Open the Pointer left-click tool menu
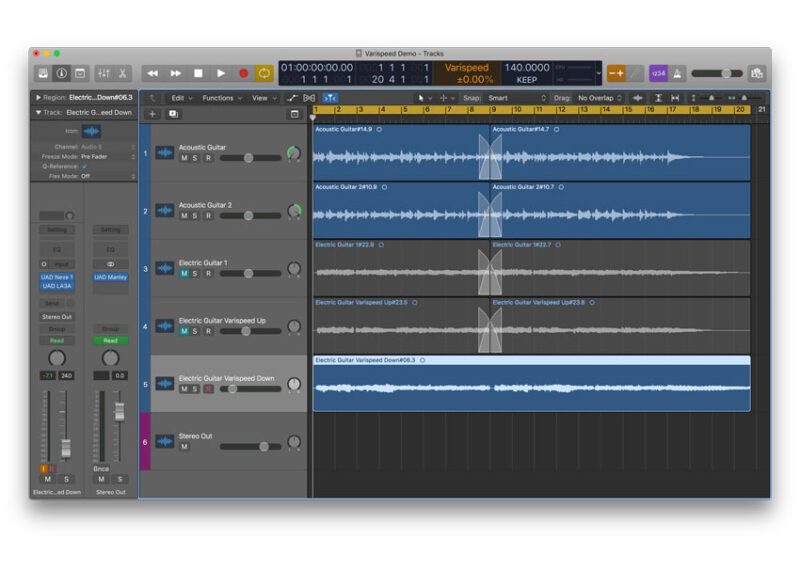Image resolution: width=800 pixels, height=571 pixels. click(424, 98)
